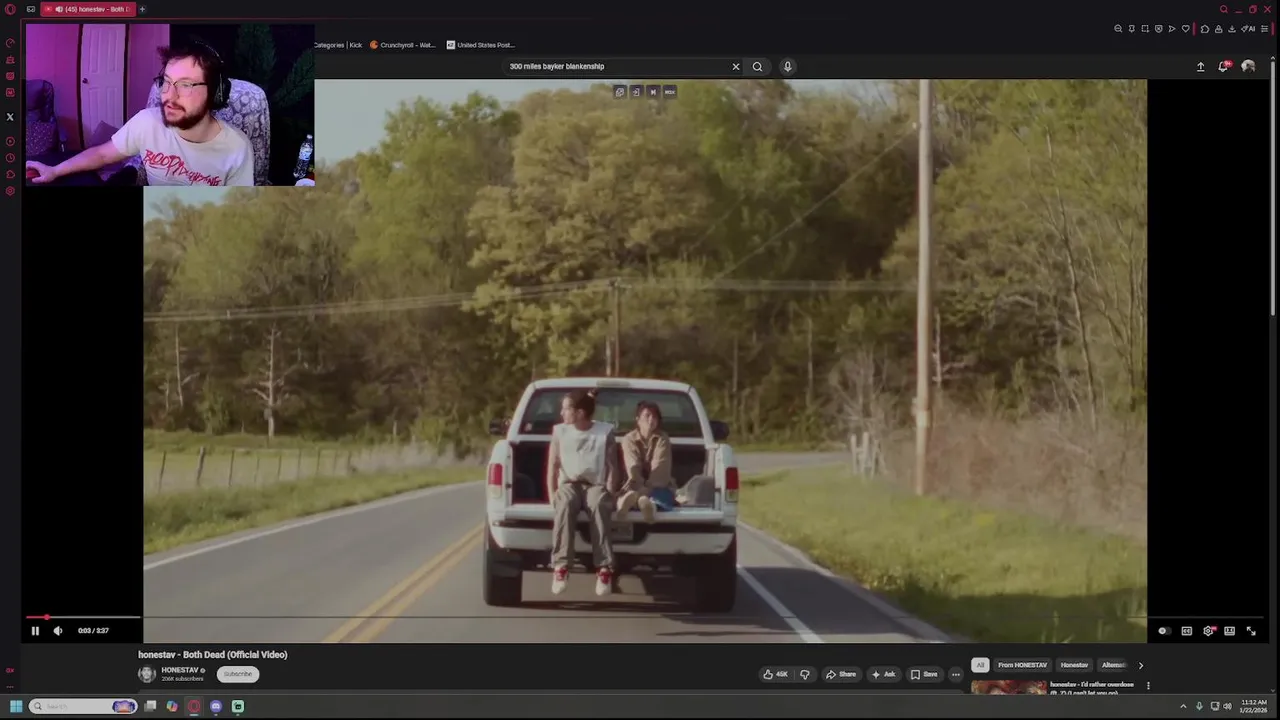Save the video to a playlist
The height and width of the screenshot is (720, 1280).
coord(924,674)
